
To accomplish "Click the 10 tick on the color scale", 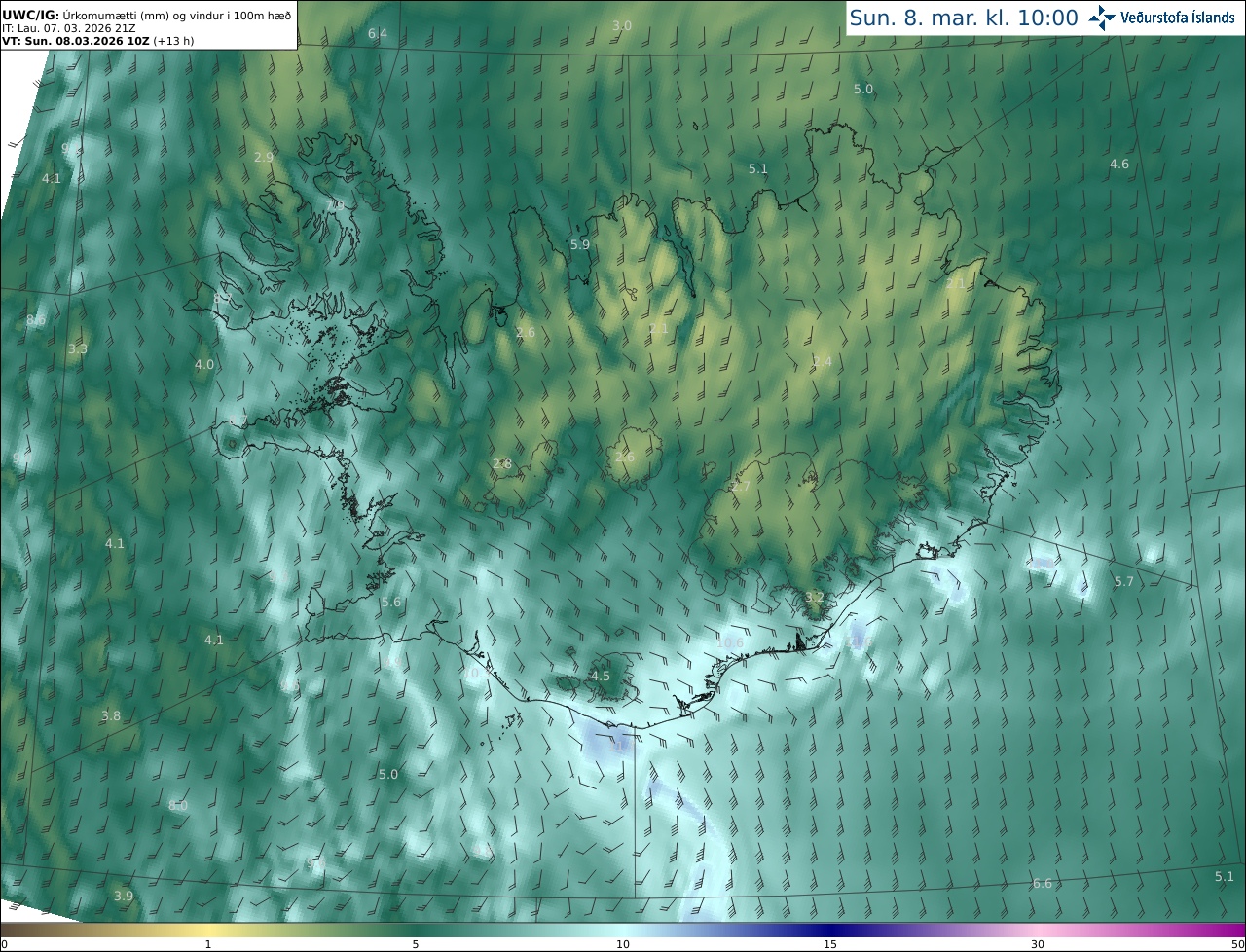I will pyautogui.click(x=623, y=944).
